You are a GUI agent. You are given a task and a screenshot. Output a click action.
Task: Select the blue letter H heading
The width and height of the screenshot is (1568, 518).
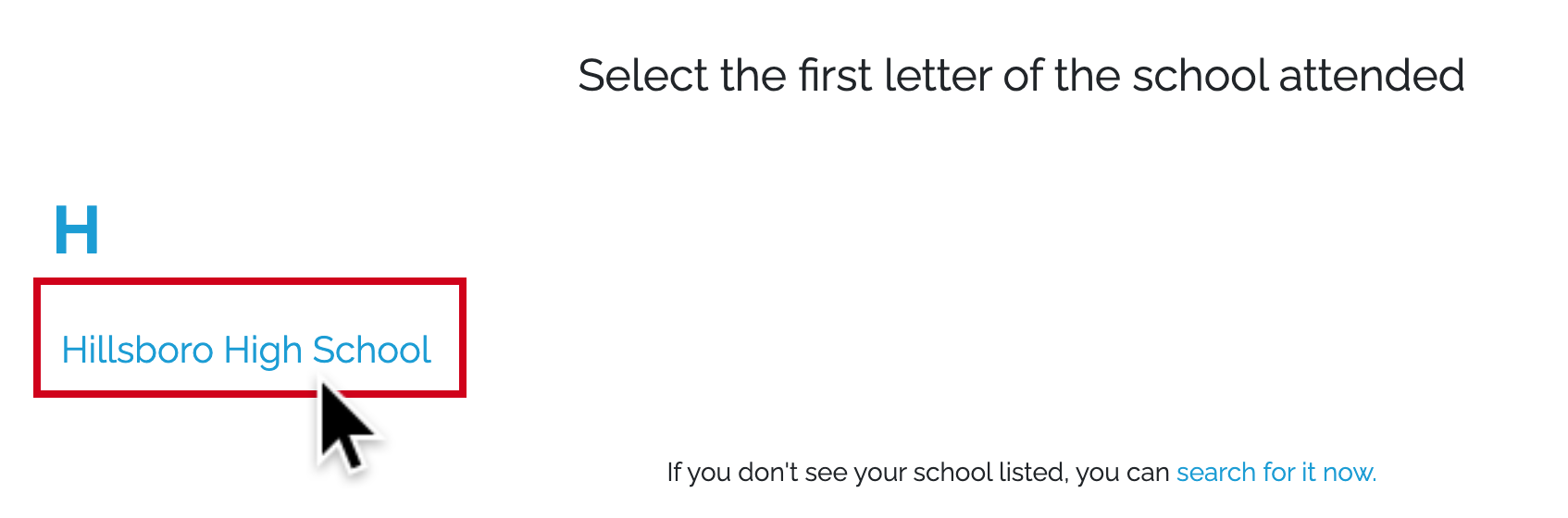(77, 230)
